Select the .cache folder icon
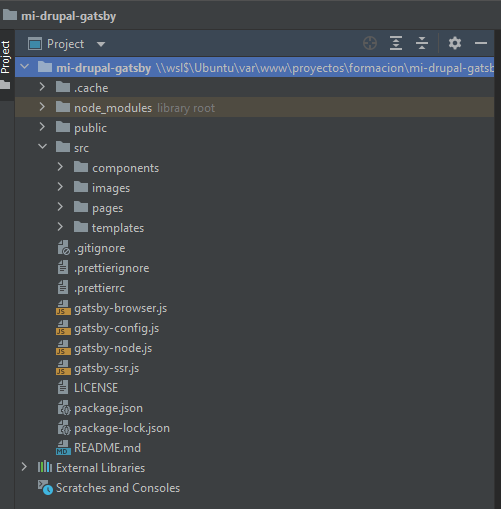 [x=63, y=87]
